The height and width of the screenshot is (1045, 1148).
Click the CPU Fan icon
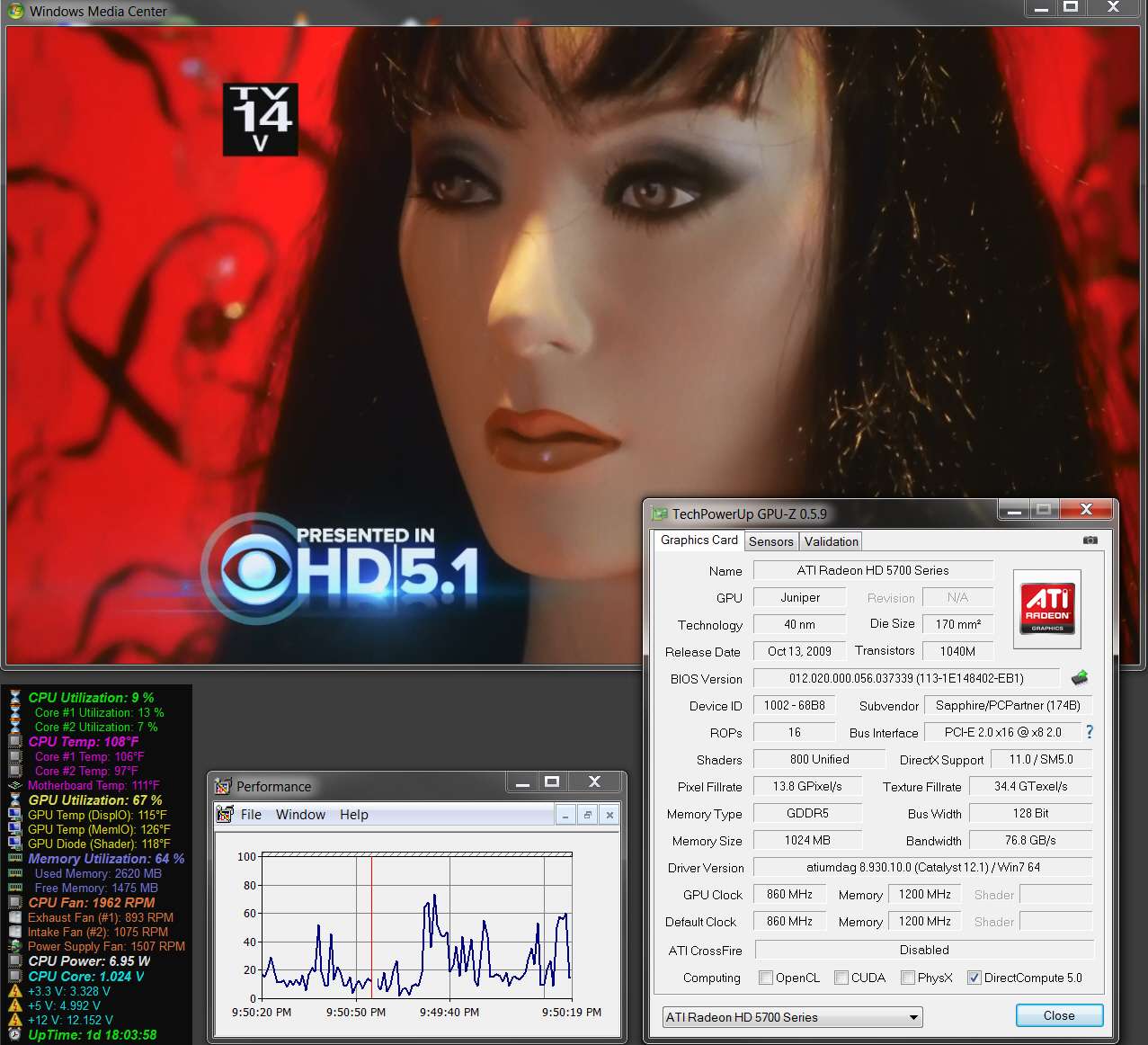click(14, 902)
